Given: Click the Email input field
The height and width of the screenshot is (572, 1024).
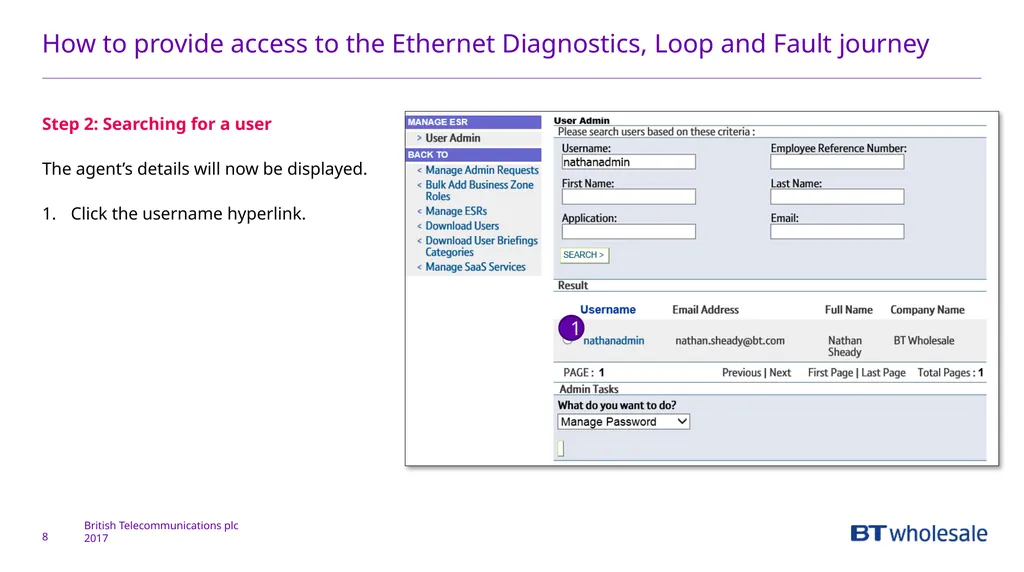Looking at the screenshot, I should (x=837, y=231).
